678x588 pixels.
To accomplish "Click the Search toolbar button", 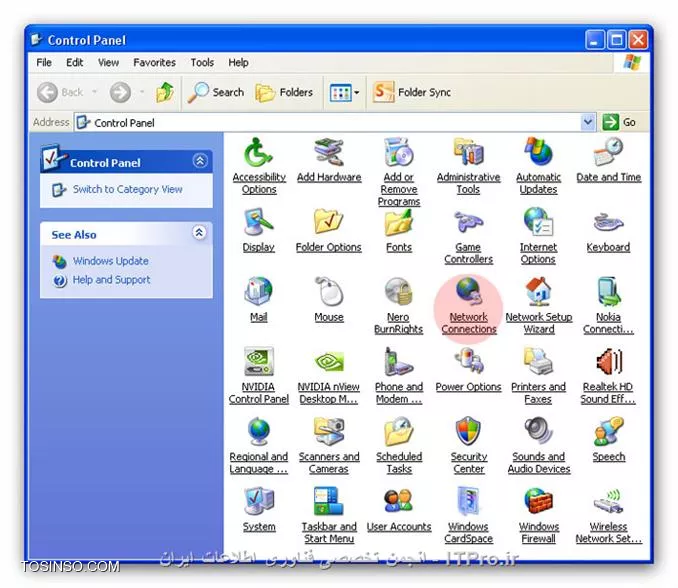I will click(216, 92).
